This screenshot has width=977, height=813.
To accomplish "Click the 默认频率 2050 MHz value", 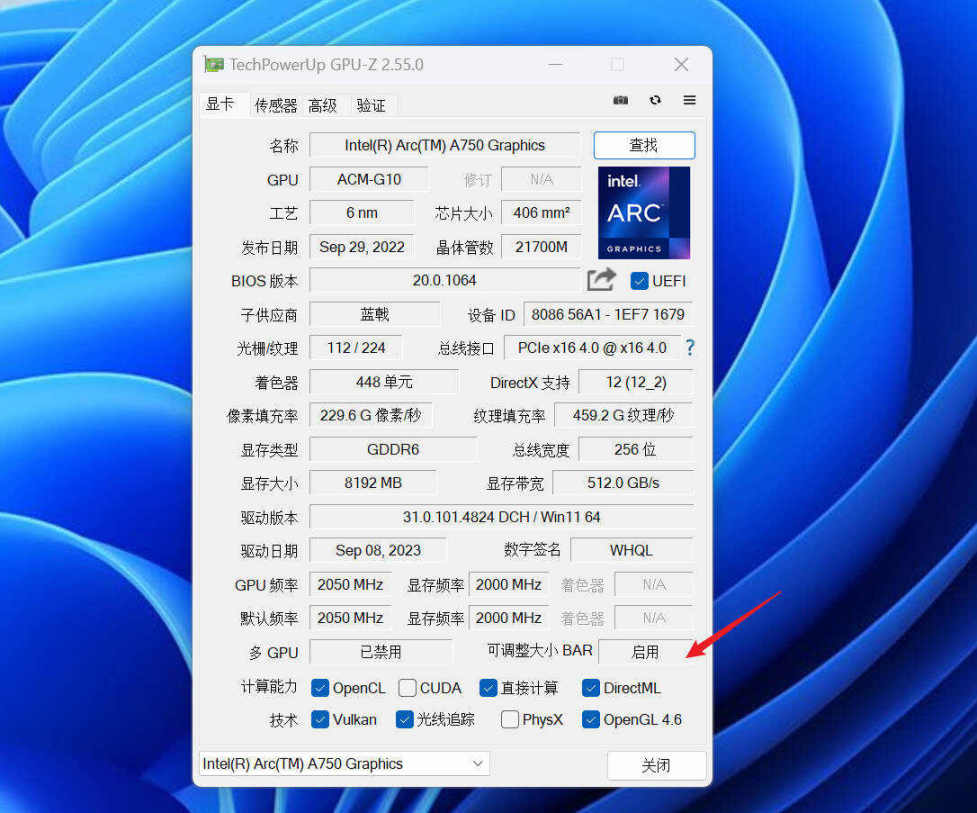I will (x=350, y=618).
